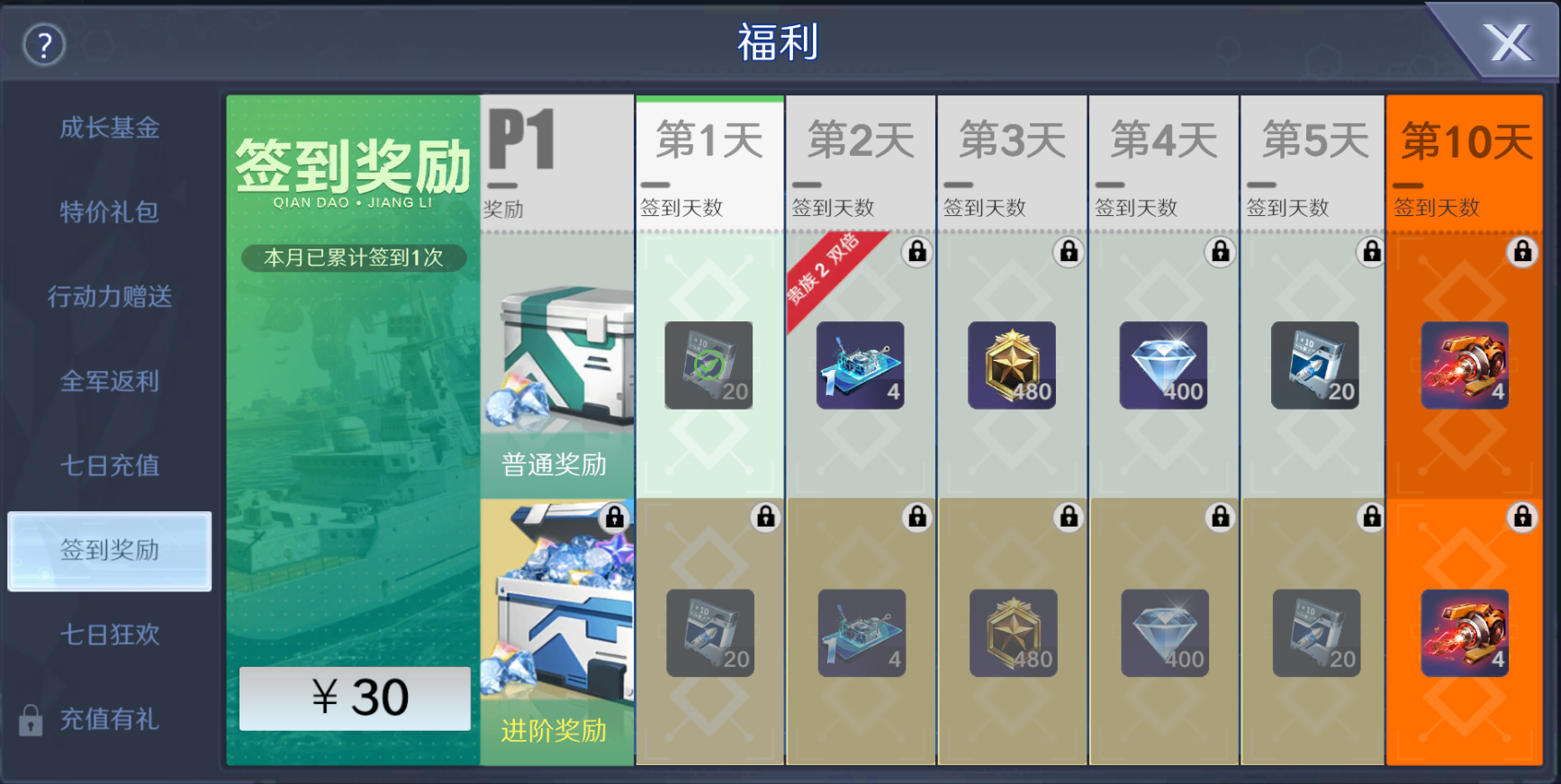Screen dimensions: 1561x784
Task: Tap the Day 10 cannon reward in advanced row
Action: pyautogui.click(x=1465, y=633)
